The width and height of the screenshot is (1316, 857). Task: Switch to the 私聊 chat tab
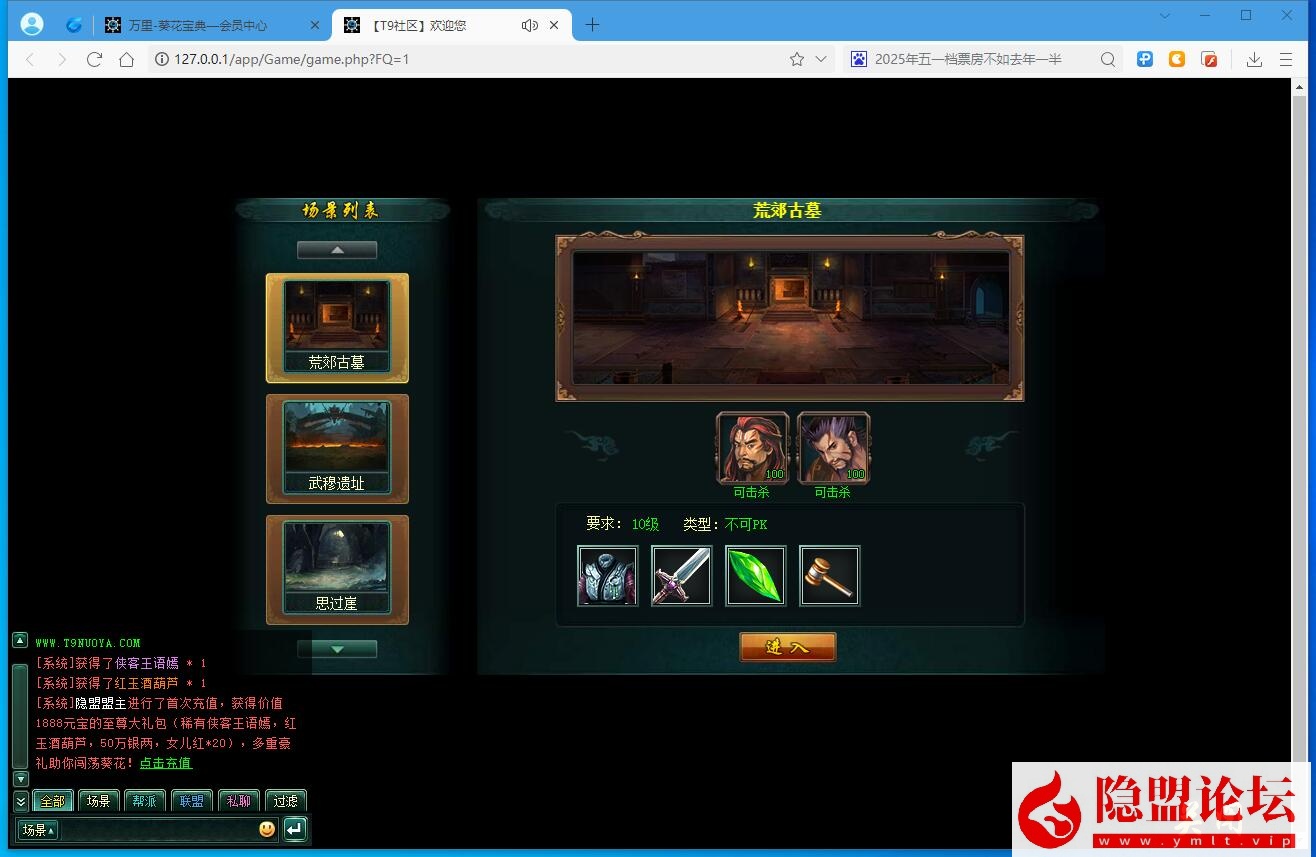click(239, 801)
